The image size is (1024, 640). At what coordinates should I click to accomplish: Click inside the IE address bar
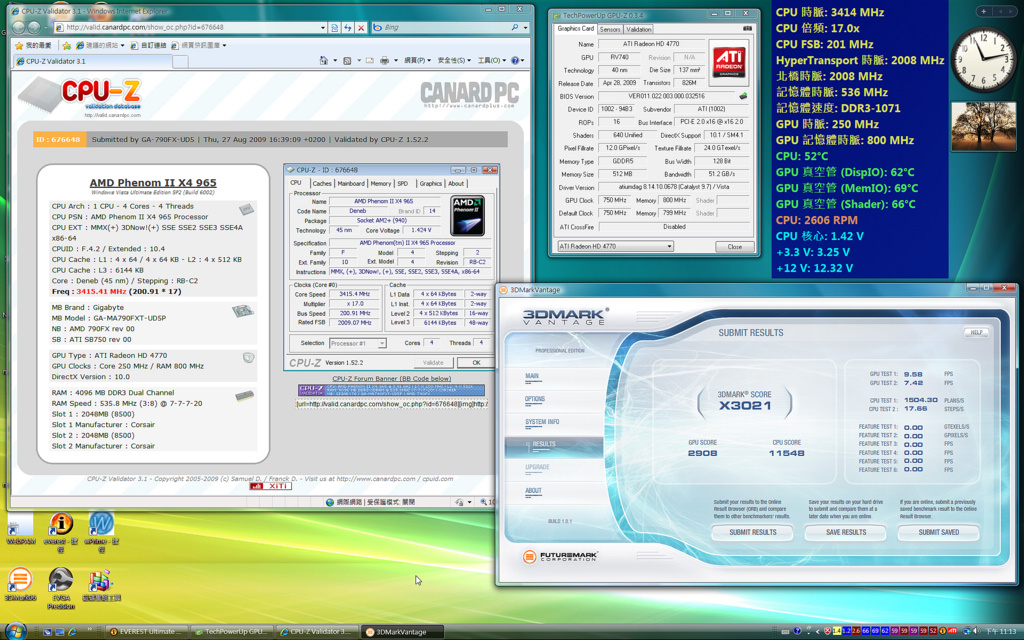click(189, 27)
